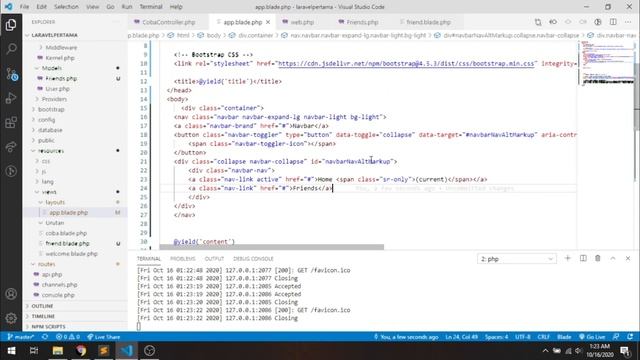The width and height of the screenshot is (640, 360).
Task: Click the horizontal scrollbar of the editor
Action: [271, 247]
